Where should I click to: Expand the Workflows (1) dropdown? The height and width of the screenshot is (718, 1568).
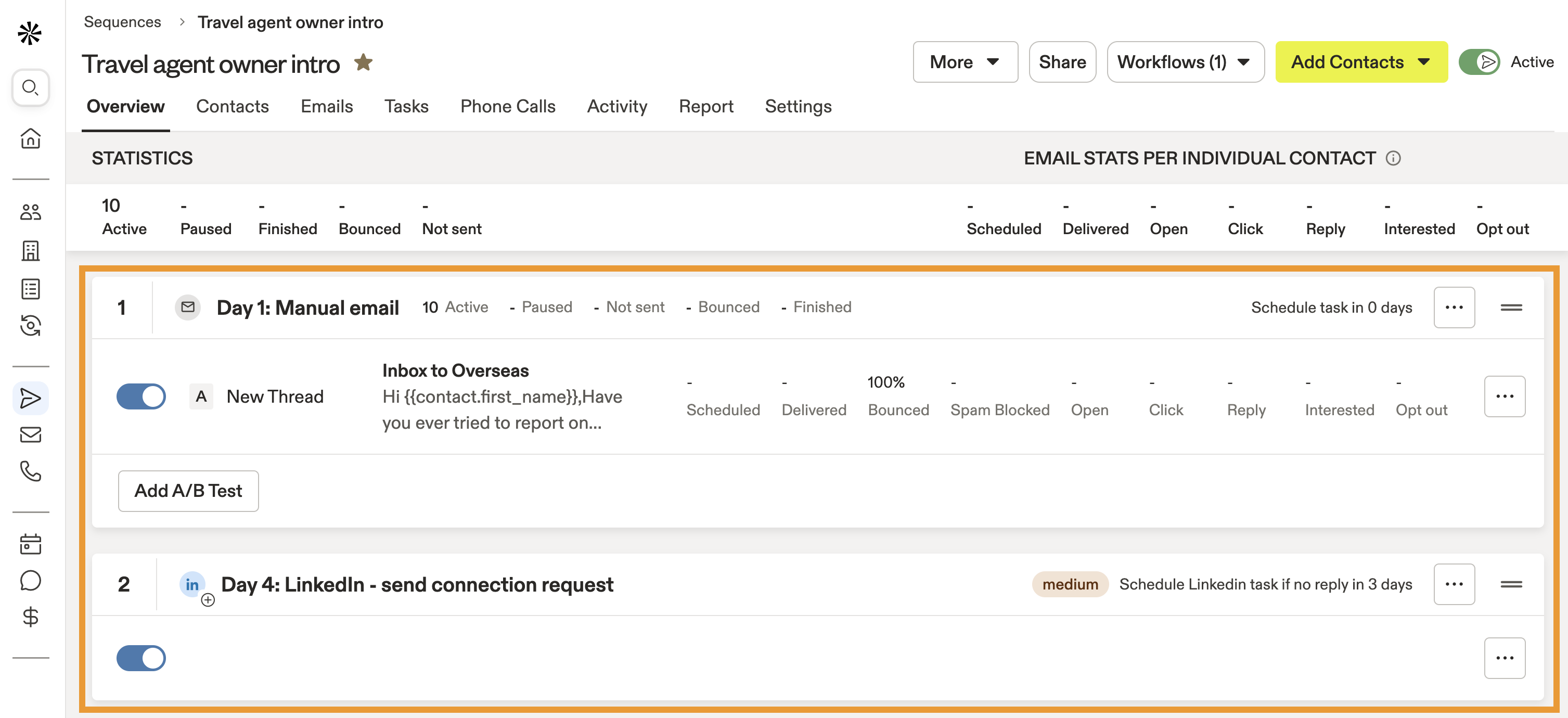pos(1185,61)
